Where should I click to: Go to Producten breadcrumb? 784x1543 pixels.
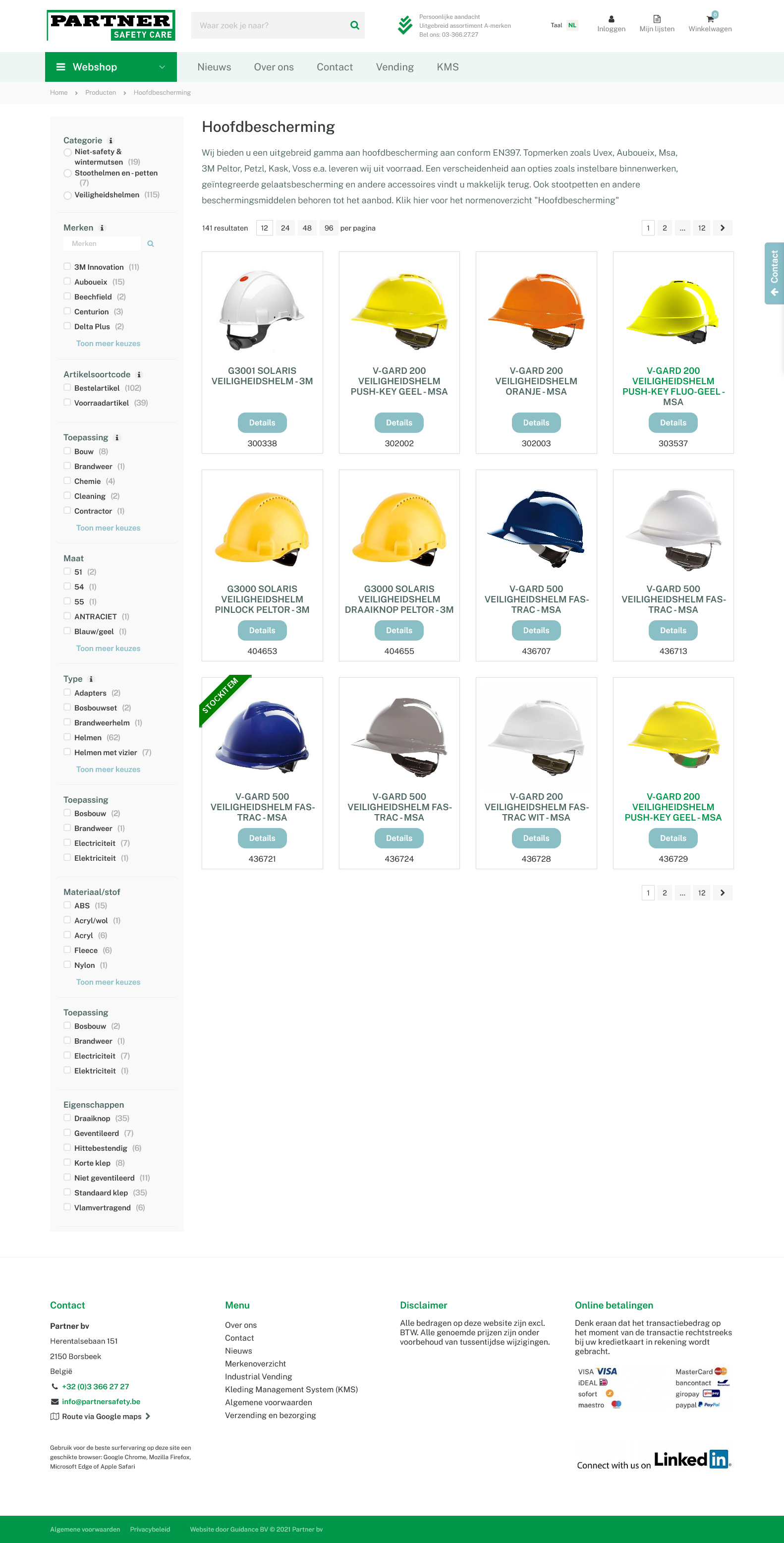(101, 93)
